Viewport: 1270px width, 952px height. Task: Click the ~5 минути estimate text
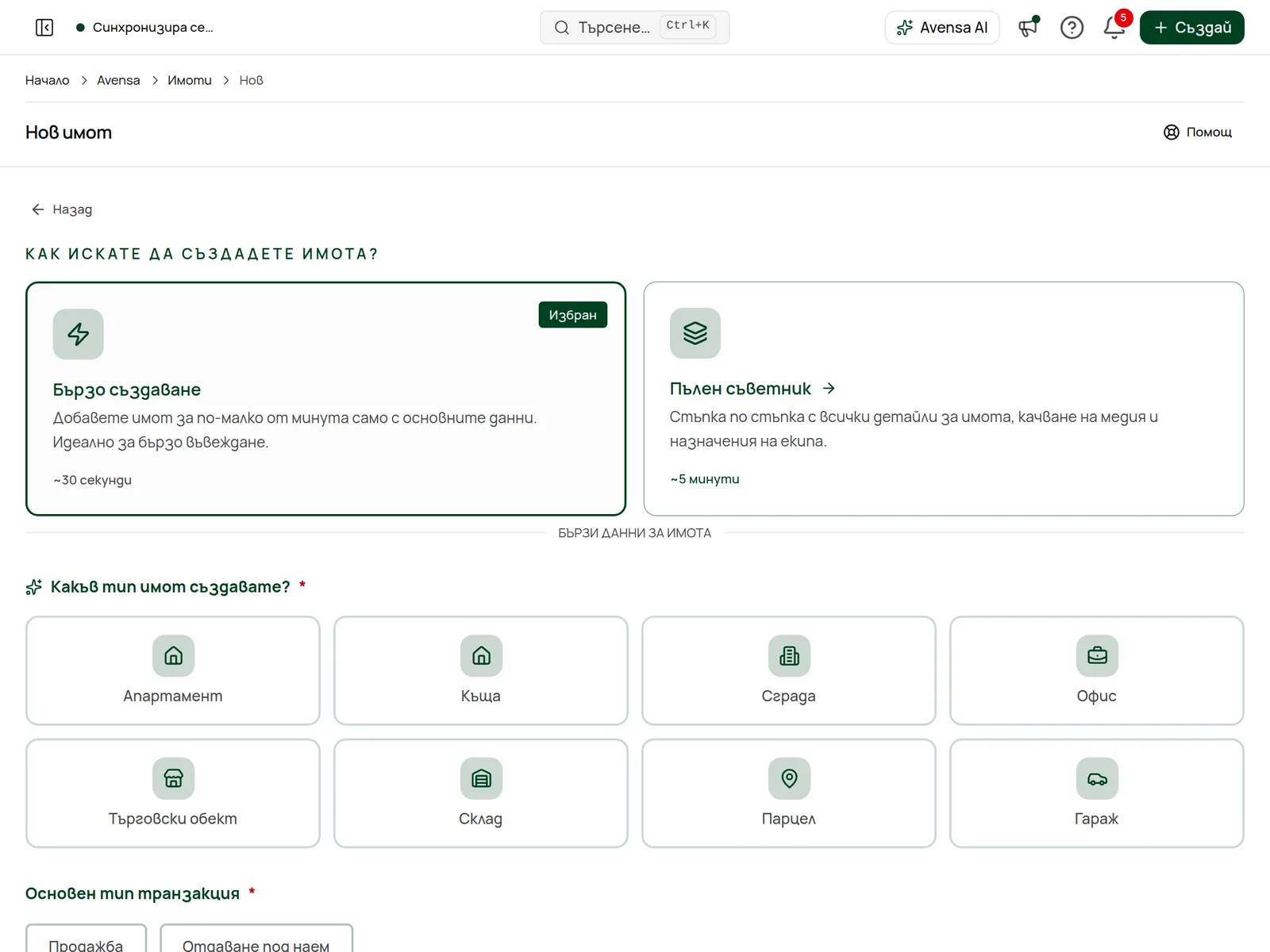(705, 479)
